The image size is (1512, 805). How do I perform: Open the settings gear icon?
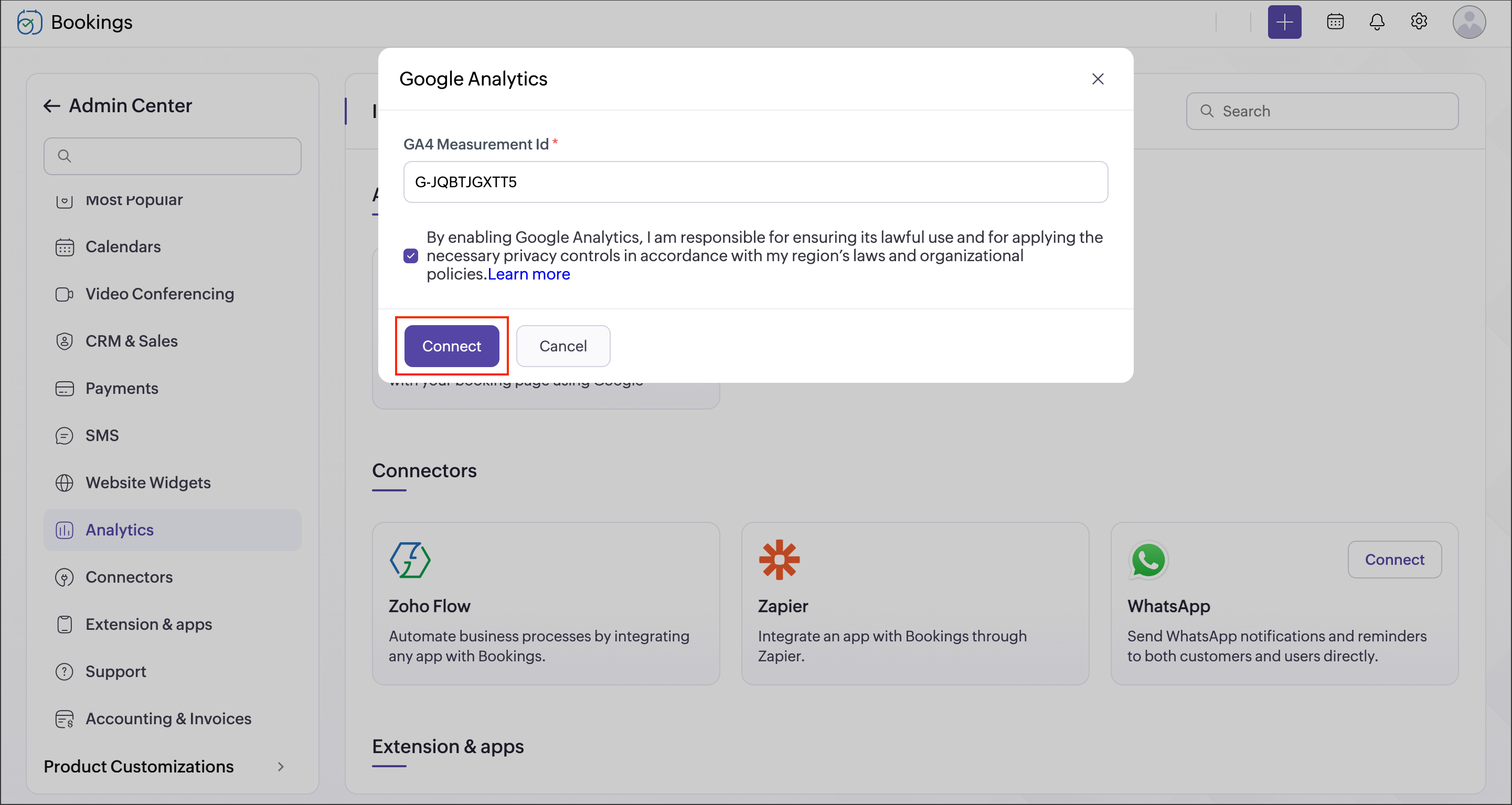1418,23
